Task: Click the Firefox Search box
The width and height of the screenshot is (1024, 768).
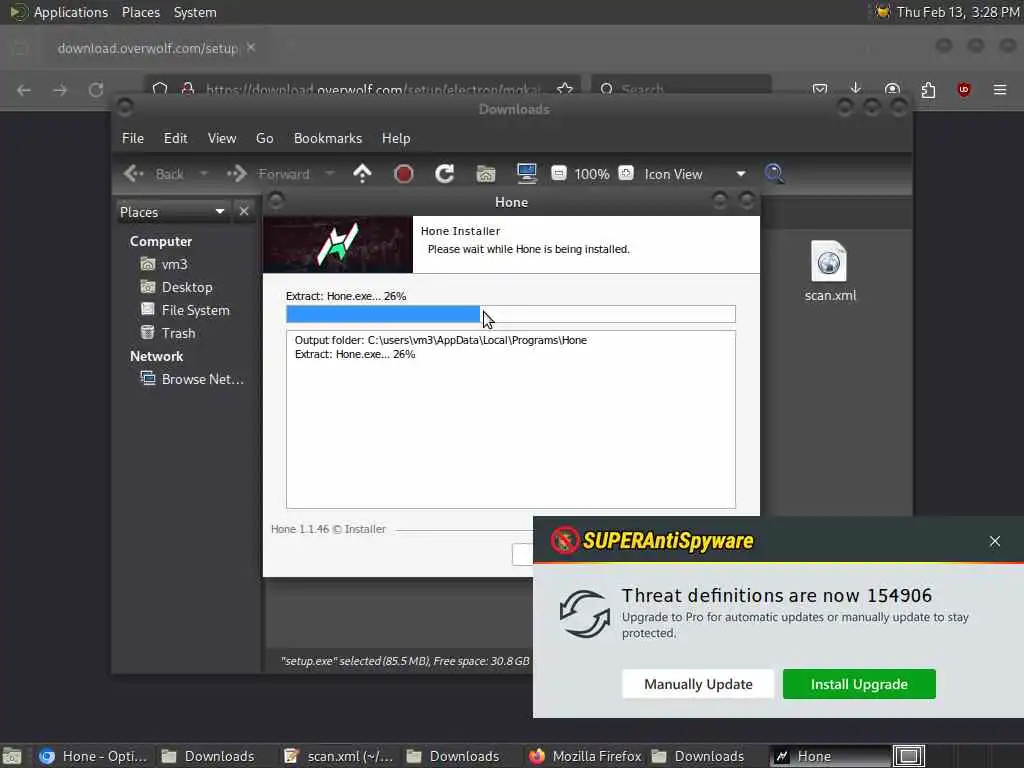Action: pyautogui.click(x=681, y=89)
